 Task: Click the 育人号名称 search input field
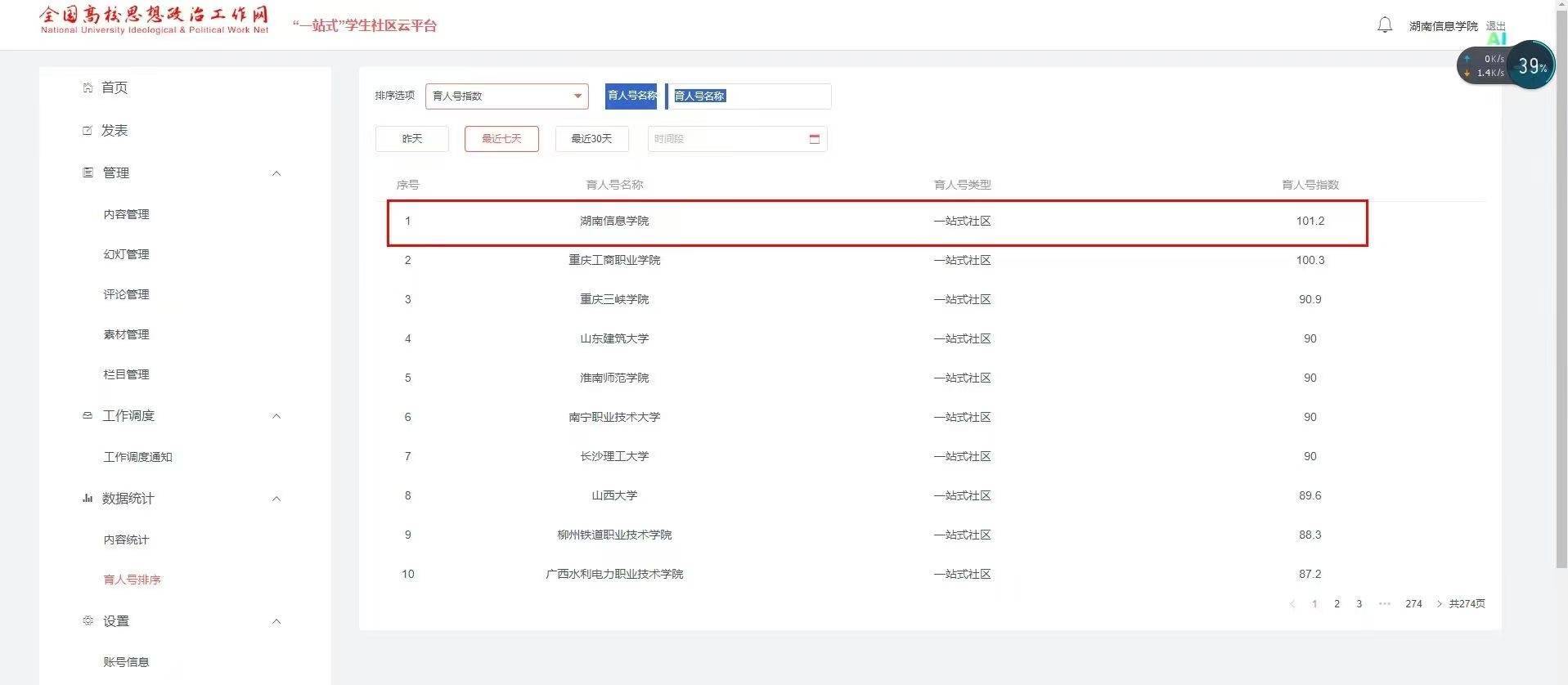tap(749, 96)
